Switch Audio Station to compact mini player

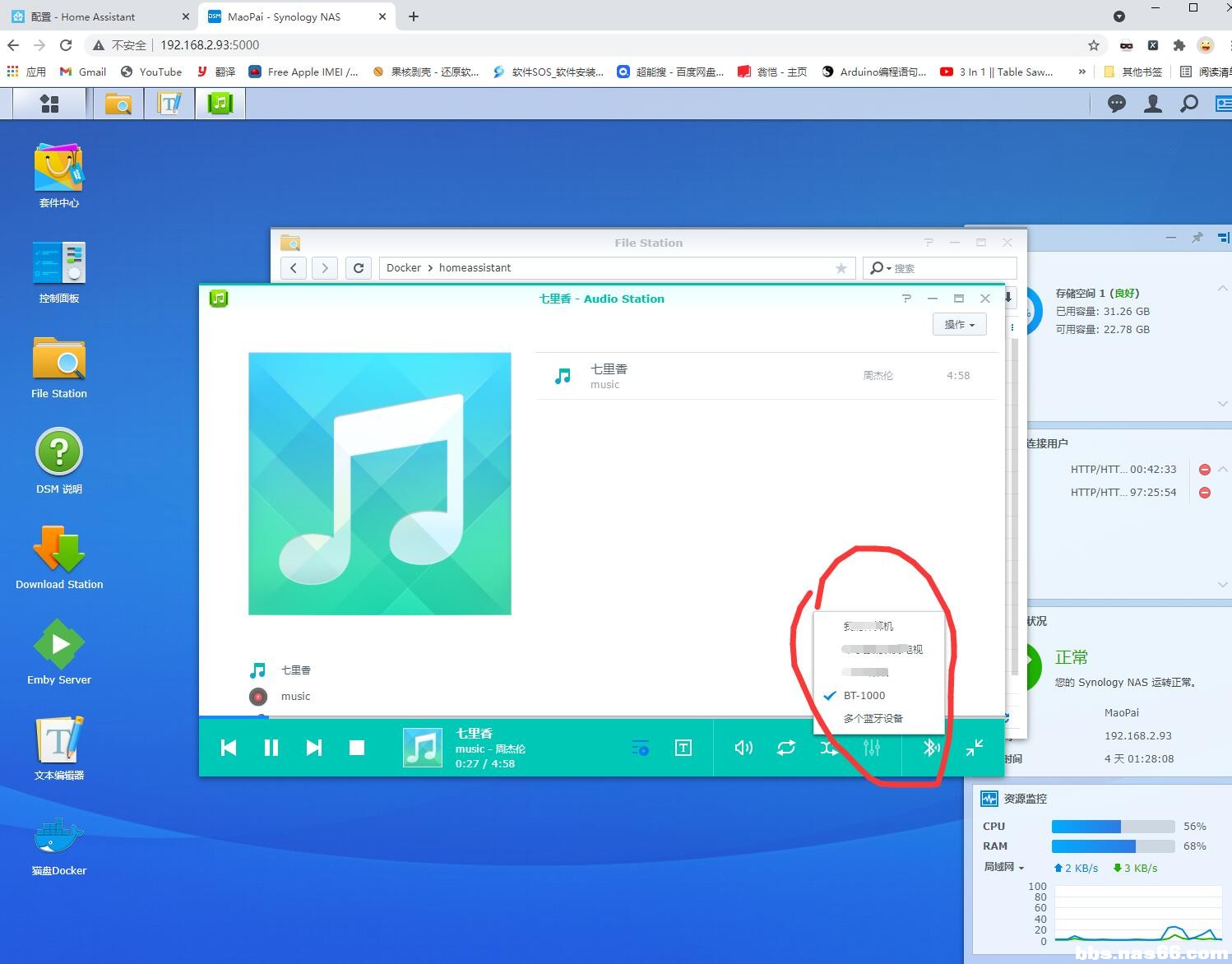[x=975, y=748]
